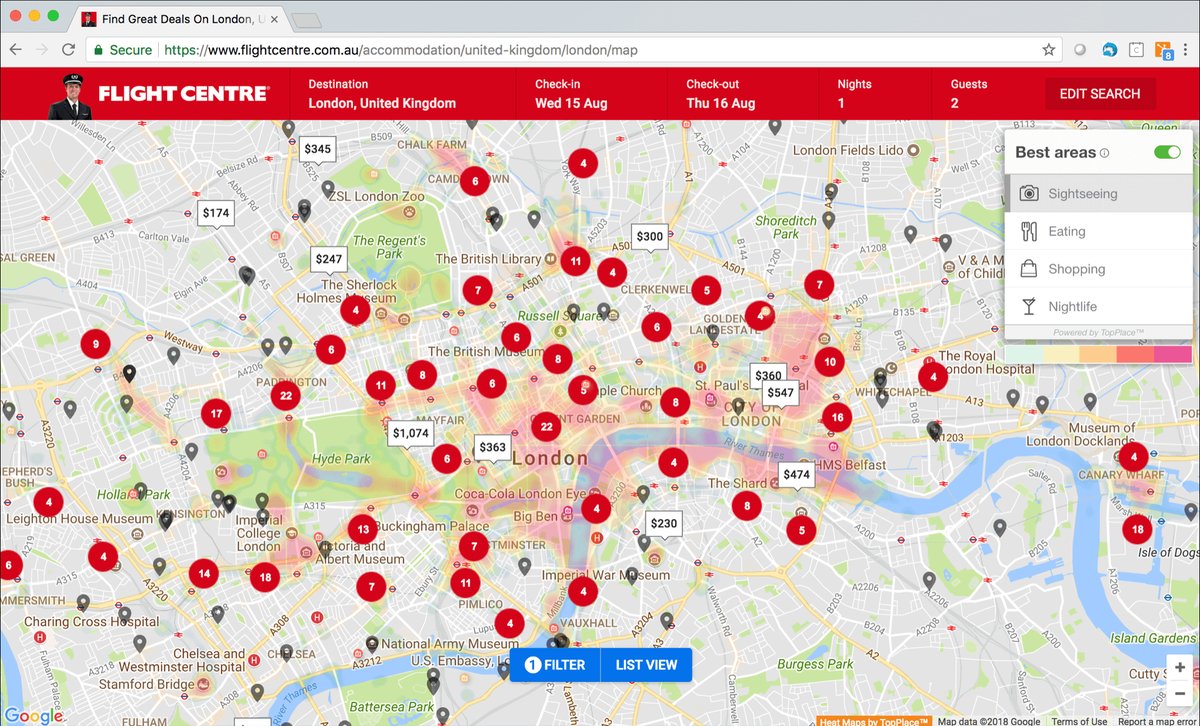Click the cluster 18 near Isle of Dogs

coord(1137,529)
